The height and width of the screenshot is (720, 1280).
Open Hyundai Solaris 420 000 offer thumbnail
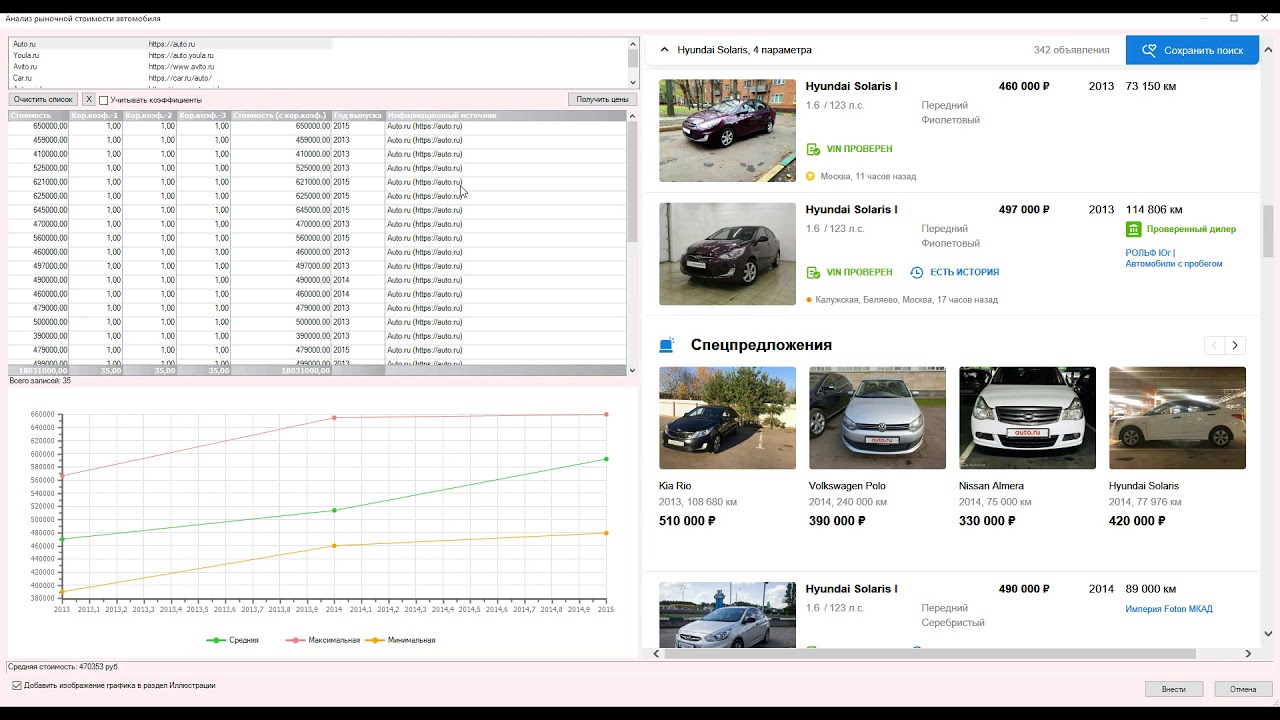(1177, 418)
